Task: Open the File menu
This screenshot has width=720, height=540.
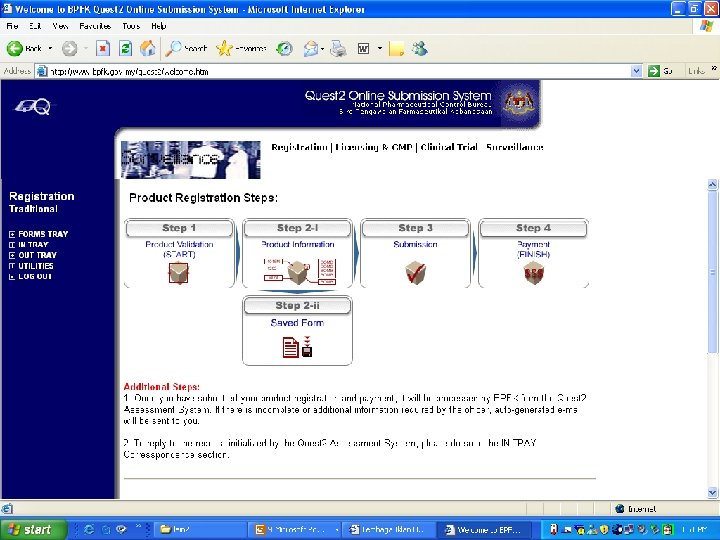Action: point(12,26)
